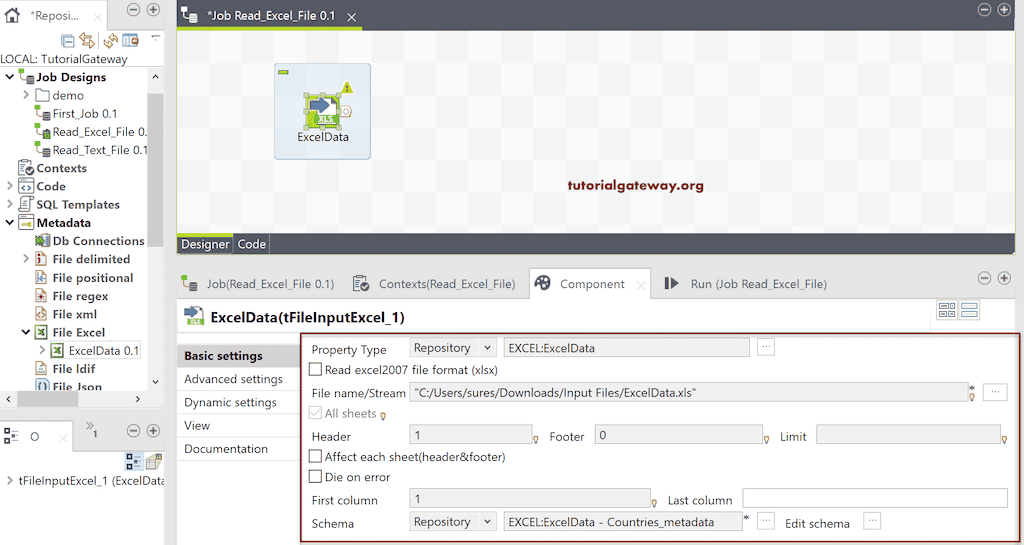This screenshot has width=1024, height=545.
Task: Refresh the repository tree
Action: pos(110,40)
